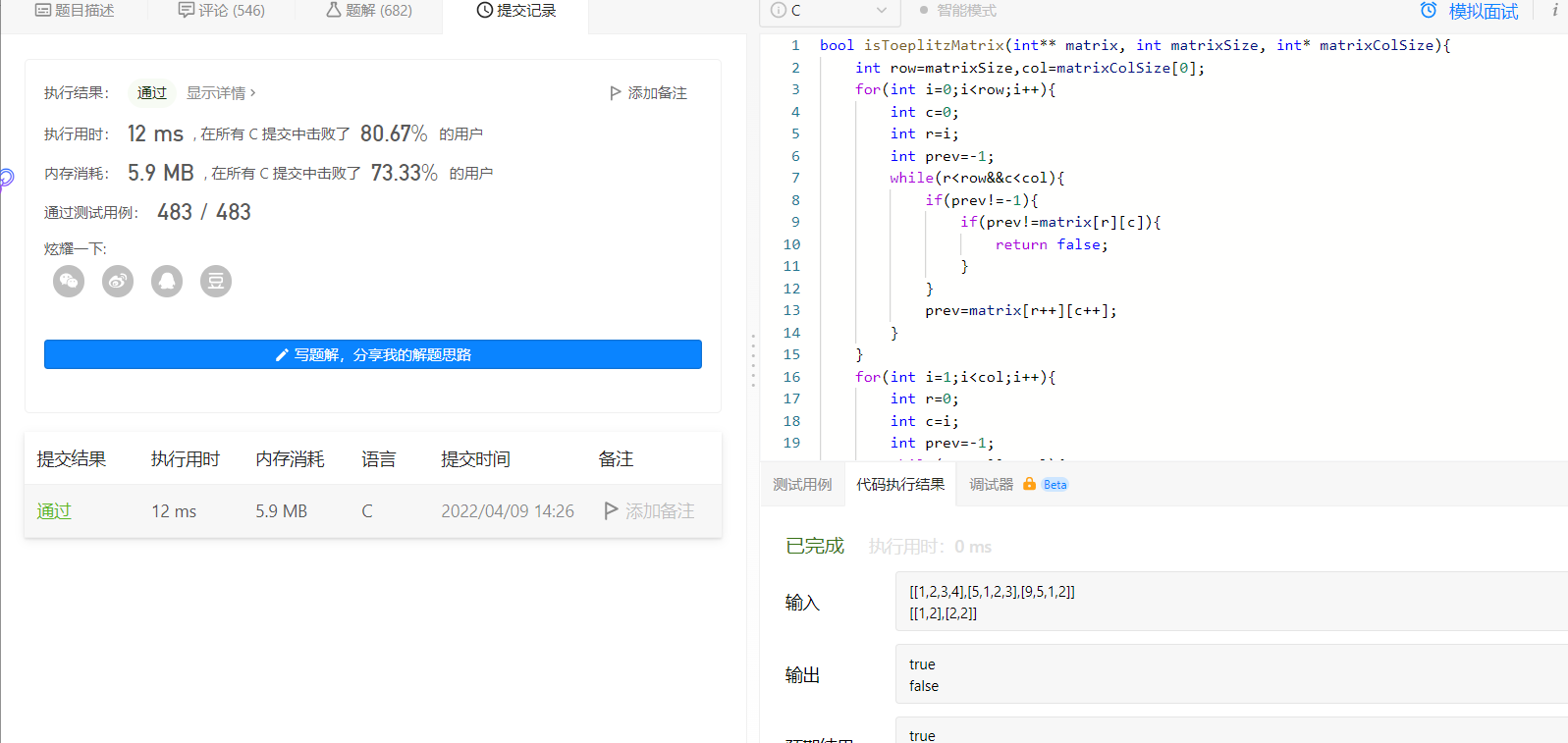The image size is (1568, 743).
Task: Click line number 13 in editor gutter
Action: [x=791, y=310]
